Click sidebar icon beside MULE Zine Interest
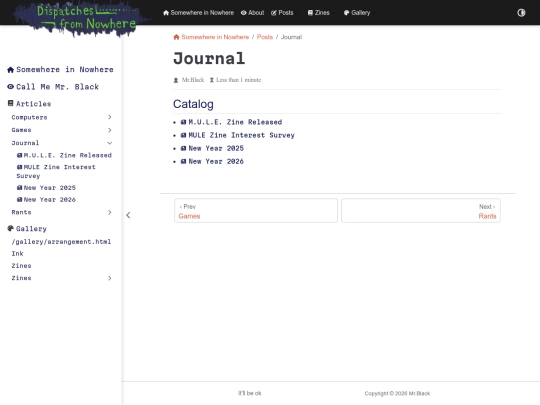Viewport: 540px width, 405px height. pyautogui.click(x=20, y=167)
